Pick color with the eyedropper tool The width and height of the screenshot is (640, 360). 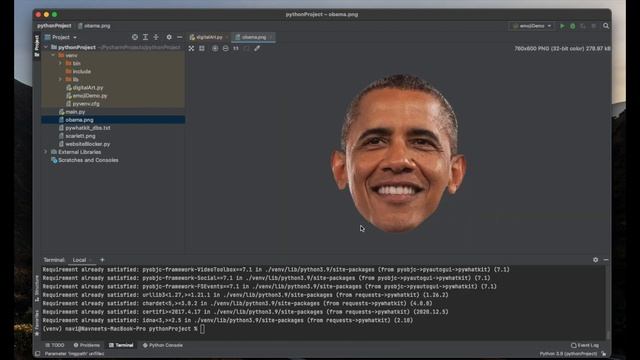[257, 48]
